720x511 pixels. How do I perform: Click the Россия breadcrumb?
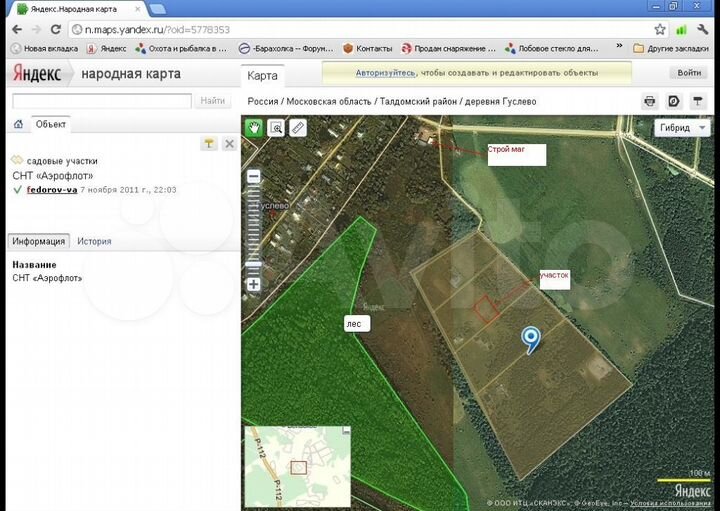[263, 101]
